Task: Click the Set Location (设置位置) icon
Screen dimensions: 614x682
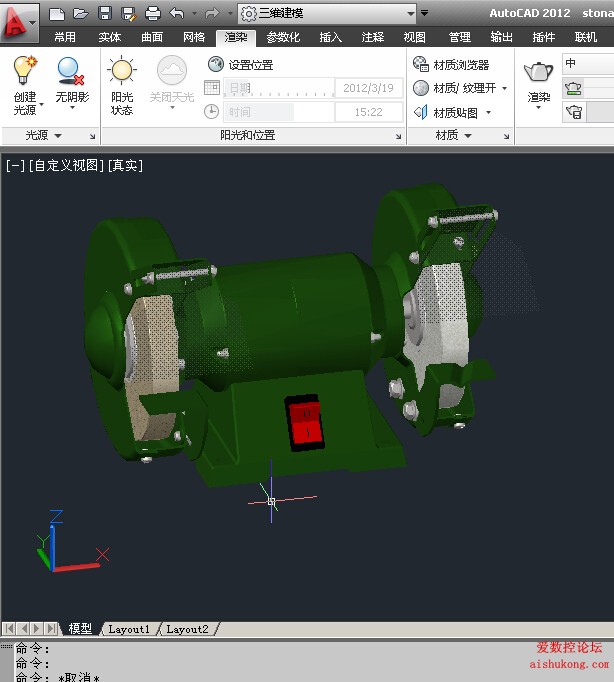Action: pyautogui.click(x=215, y=64)
